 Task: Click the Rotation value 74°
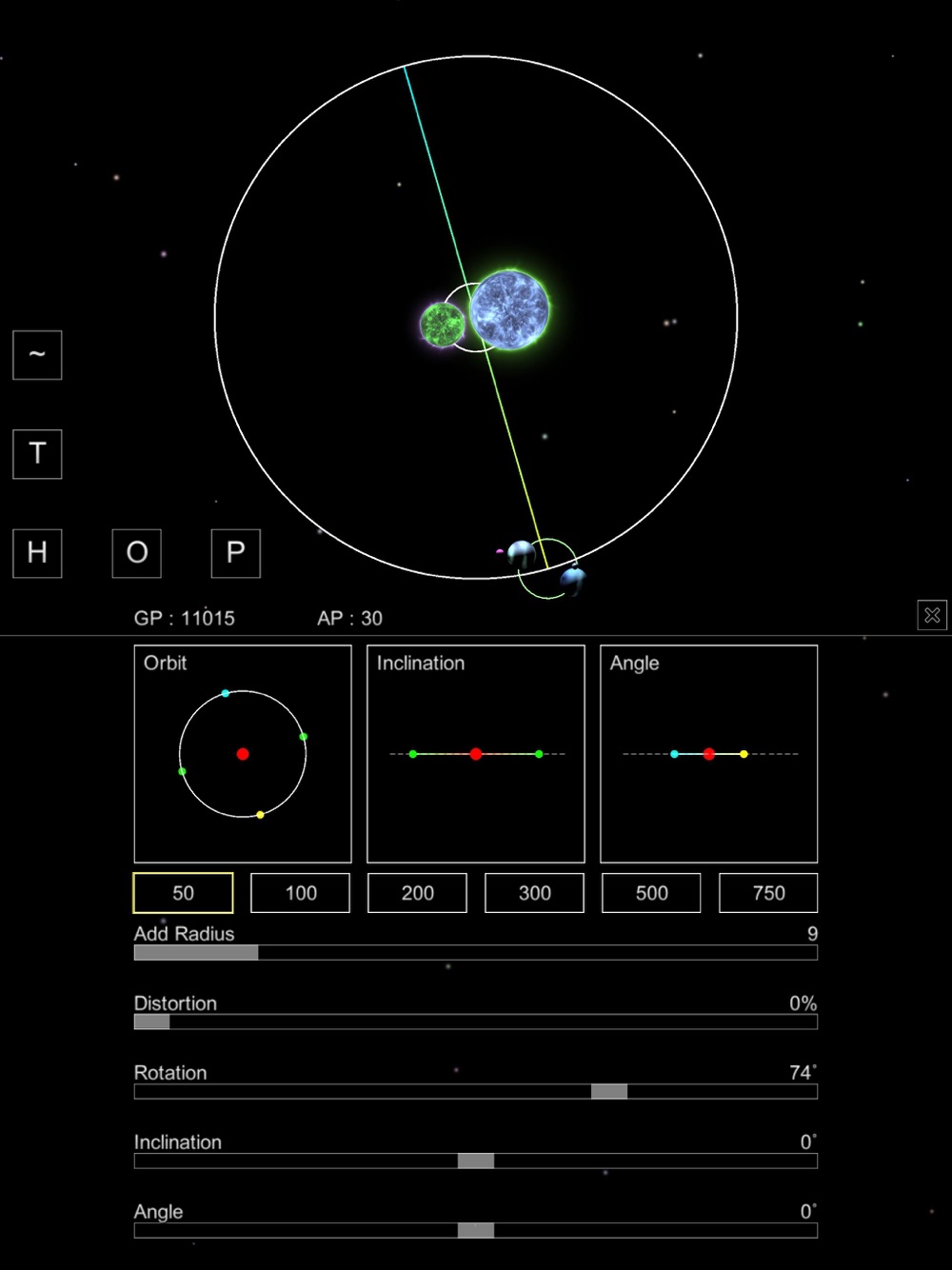(803, 1073)
